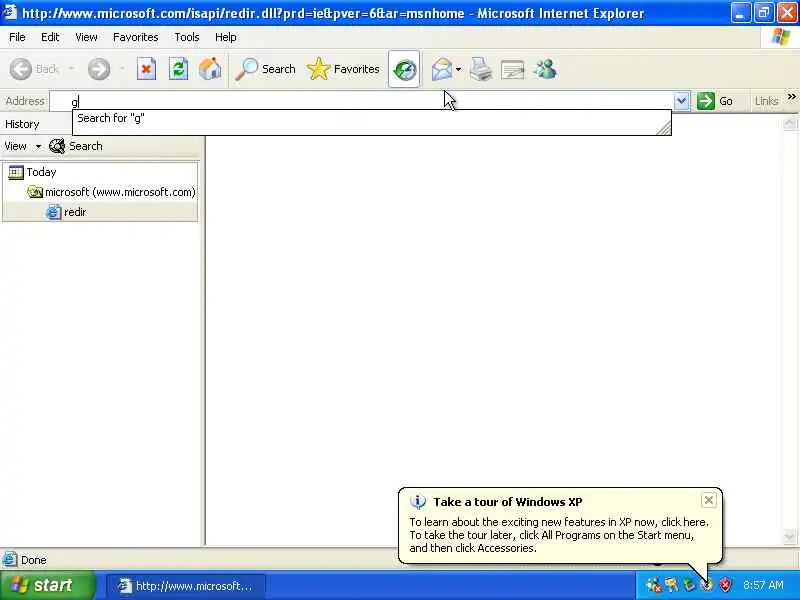Expand the Links toolbar chevron
The height and width of the screenshot is (600, 800).
[x=791, y=96]
